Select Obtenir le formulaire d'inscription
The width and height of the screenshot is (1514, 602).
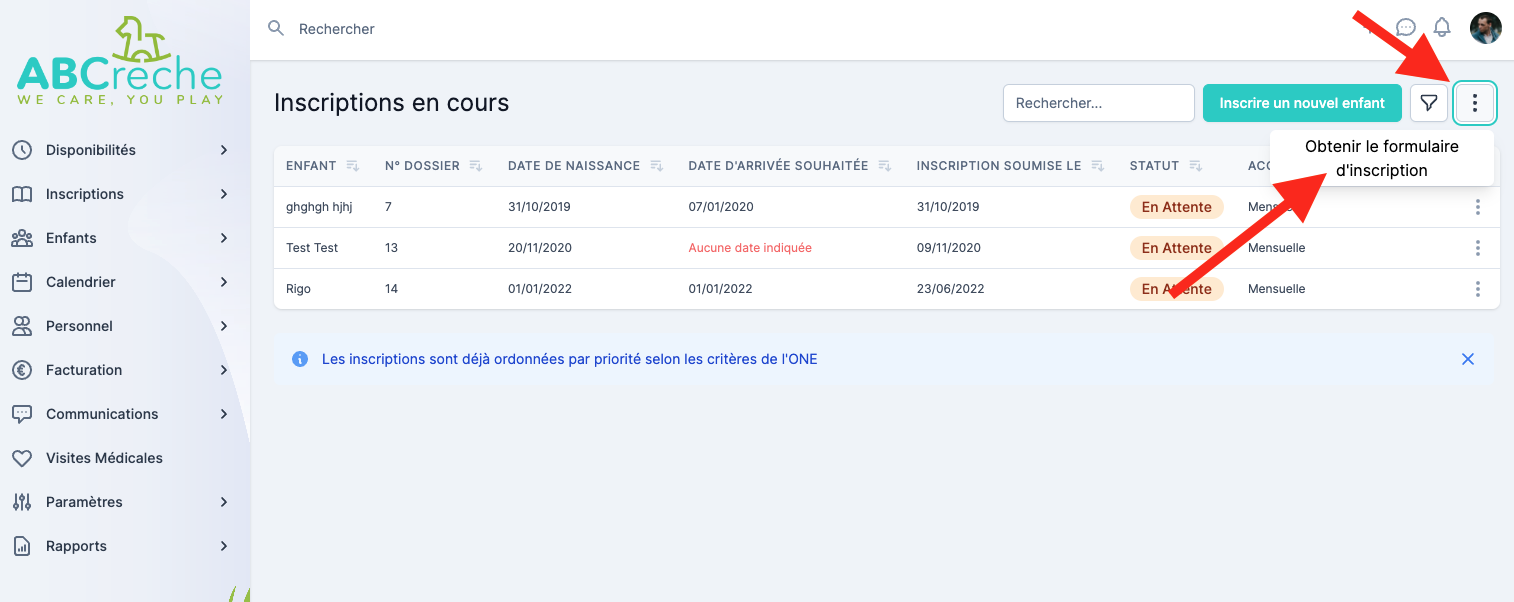point(1381,158)
